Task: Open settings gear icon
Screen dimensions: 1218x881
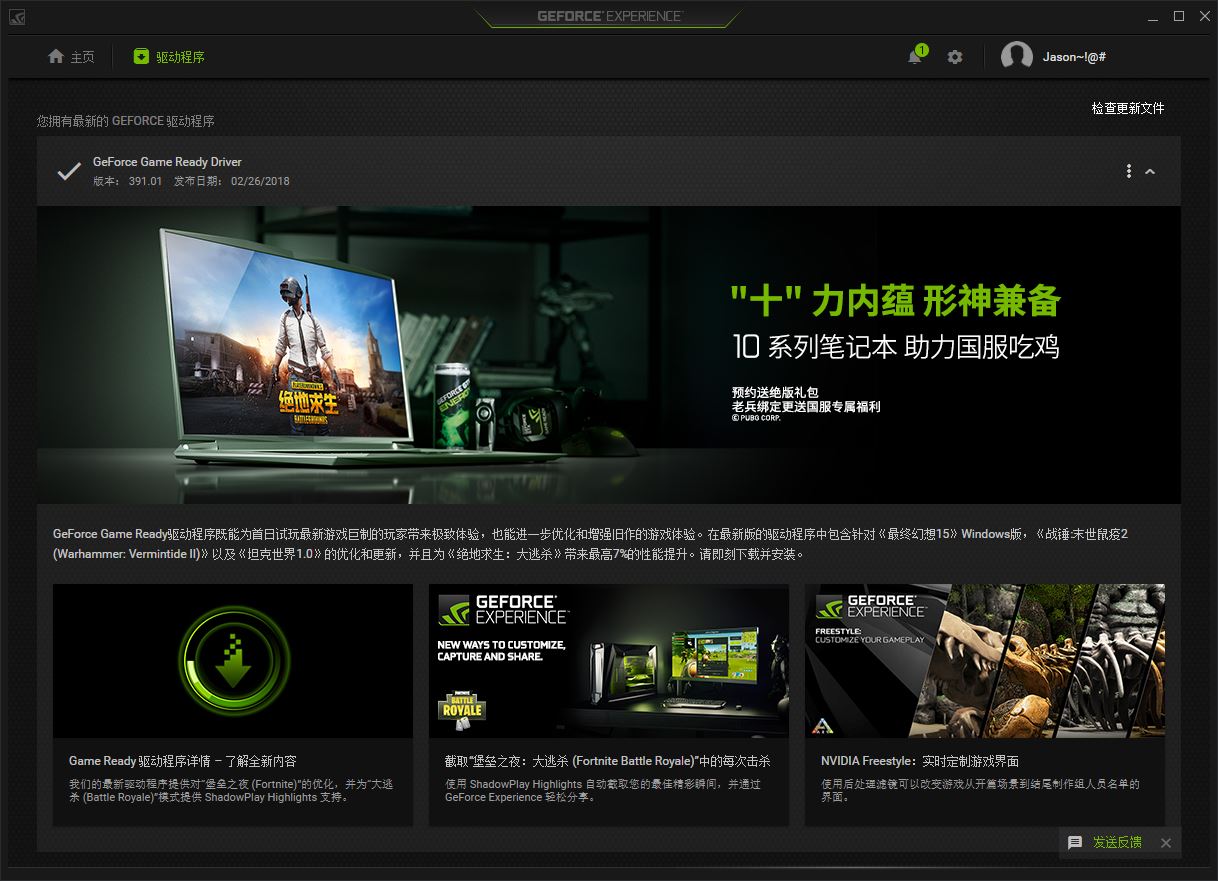Action: (955, 57)
